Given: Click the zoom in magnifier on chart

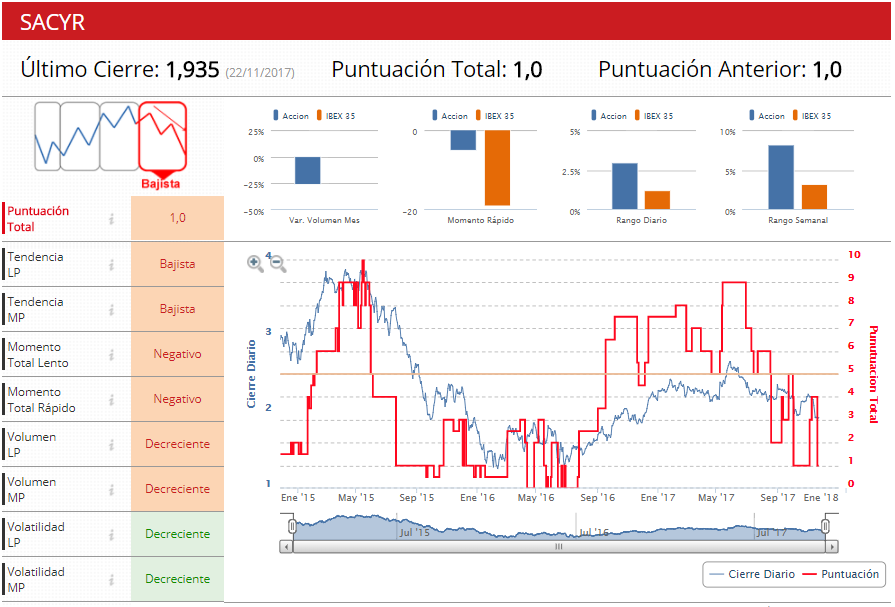Looking at the screenshot, I should pyautogui.click(x=255, y=264).
